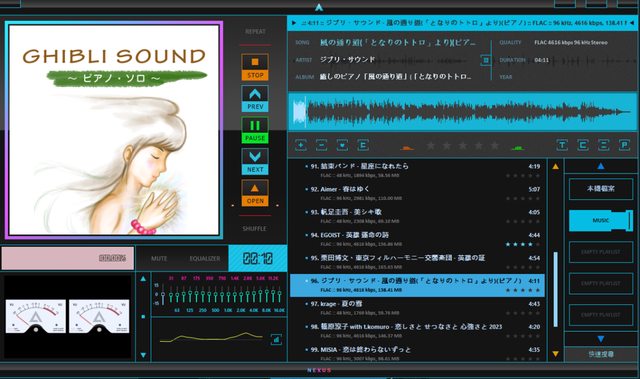Click the minus icon below the waveform

[322, 145]
